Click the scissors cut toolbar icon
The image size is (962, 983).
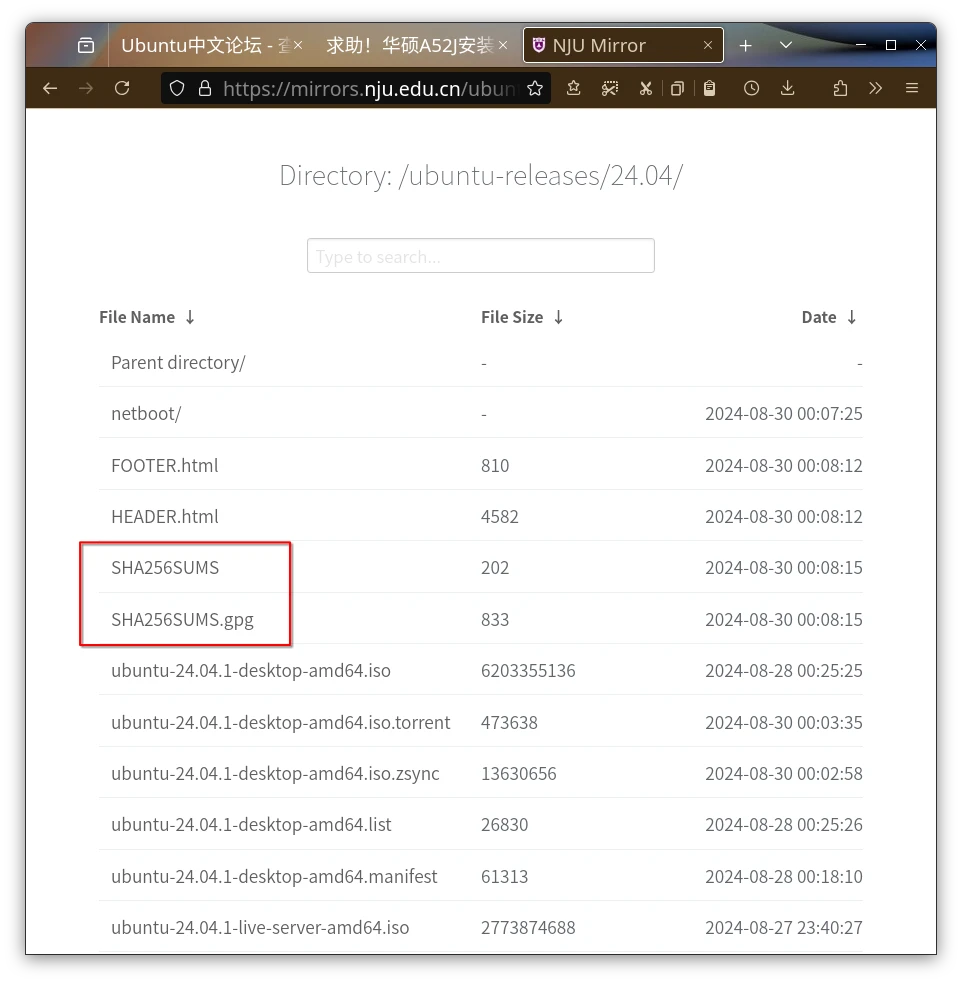coord(646,88)
